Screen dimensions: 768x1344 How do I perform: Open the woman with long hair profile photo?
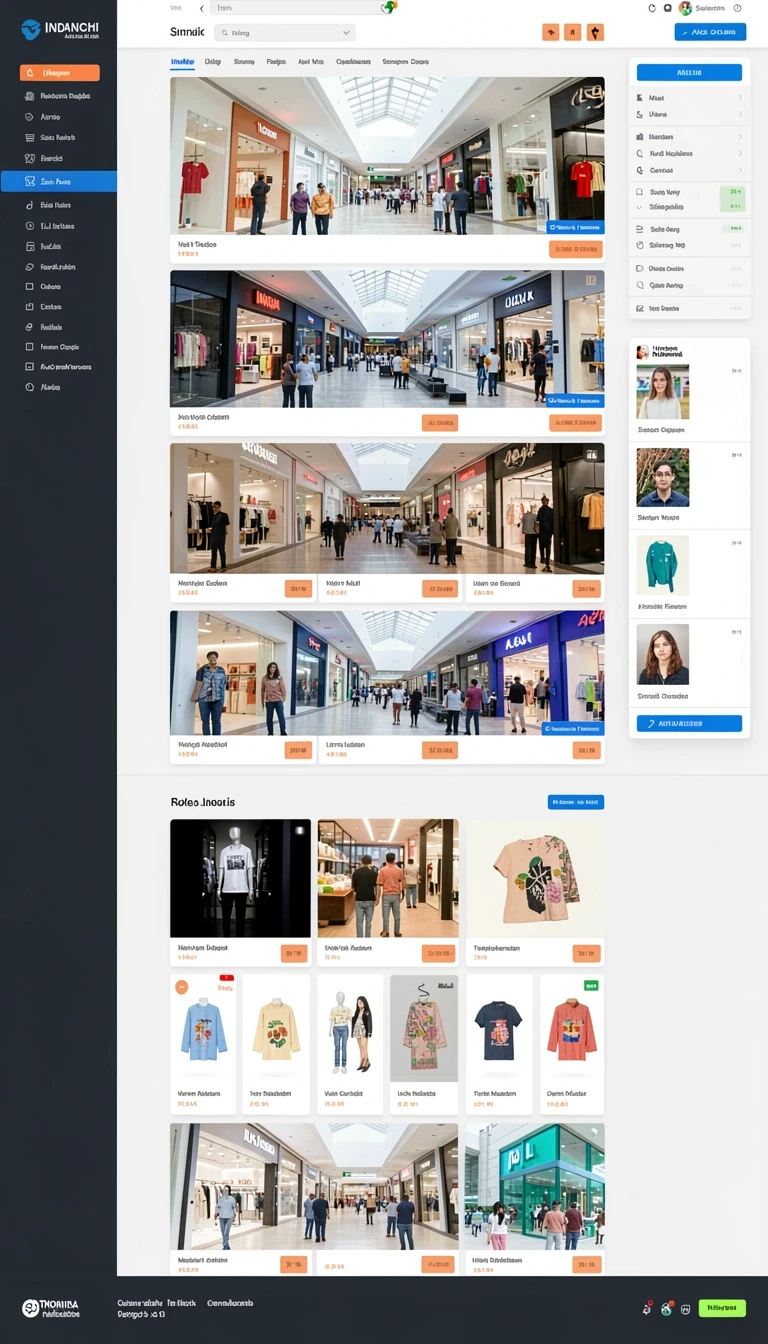[x=663, y=392]
